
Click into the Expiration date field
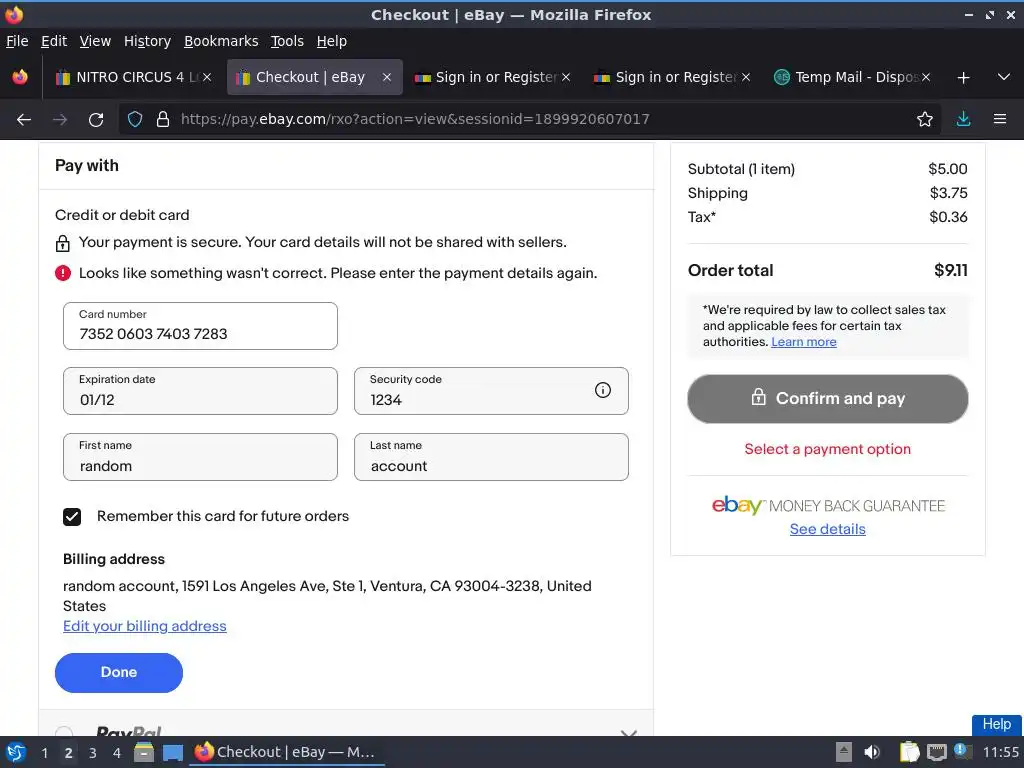point(200,391)
